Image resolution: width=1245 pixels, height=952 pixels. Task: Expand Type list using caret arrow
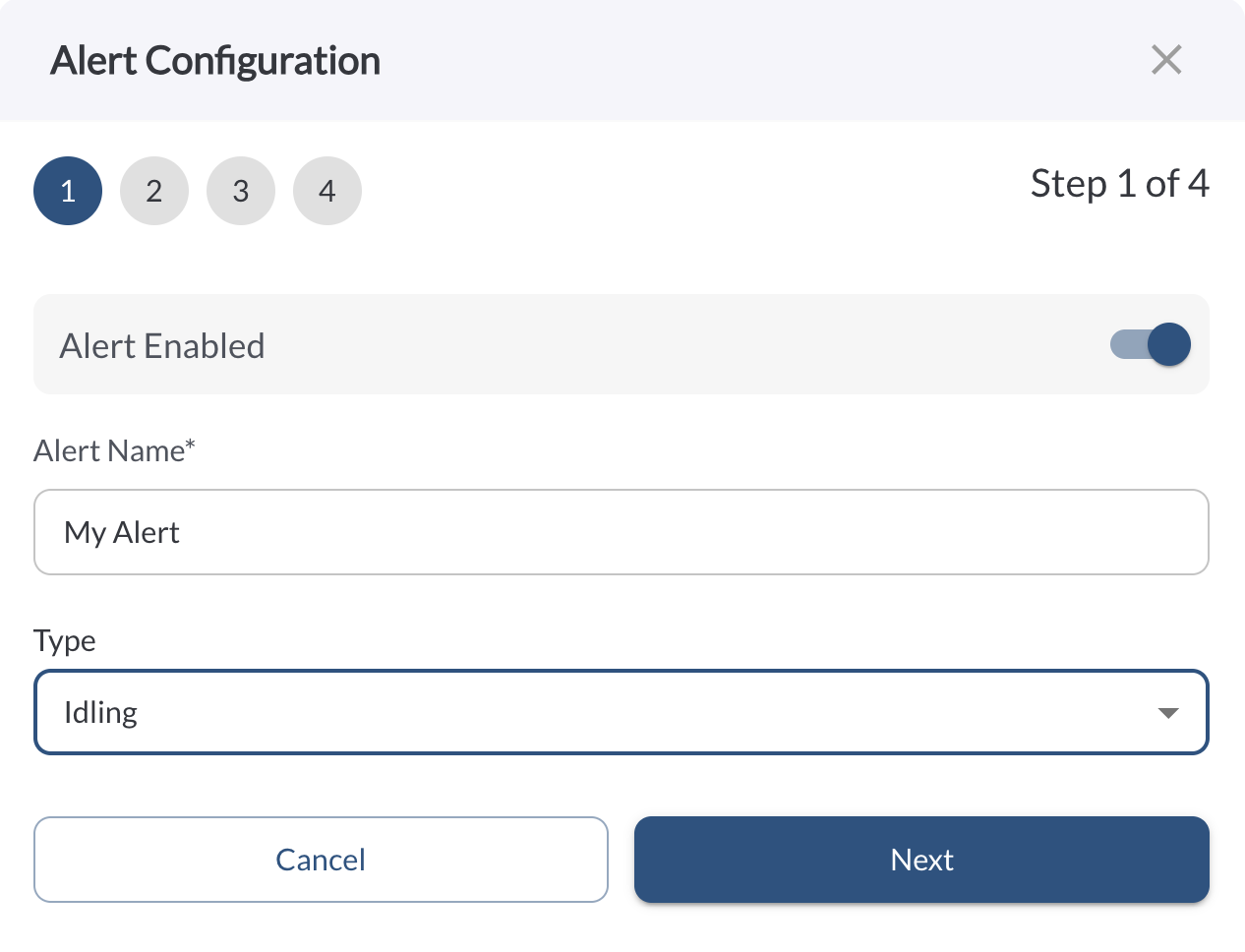(1168, 713)
